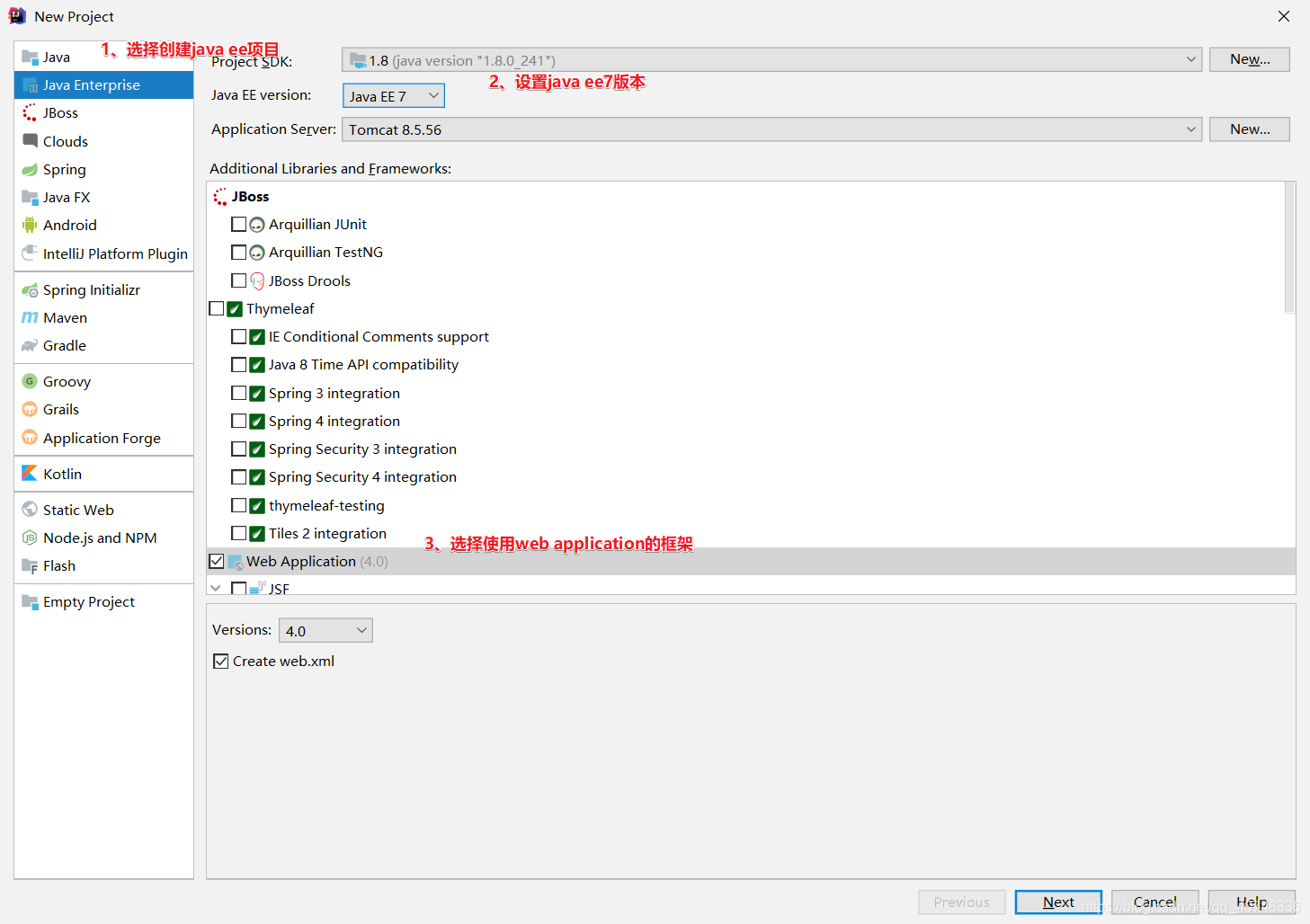Click the Java folder icon in sidebar
The height and width of the screenshot is (924, 1310).
(30, 57)
